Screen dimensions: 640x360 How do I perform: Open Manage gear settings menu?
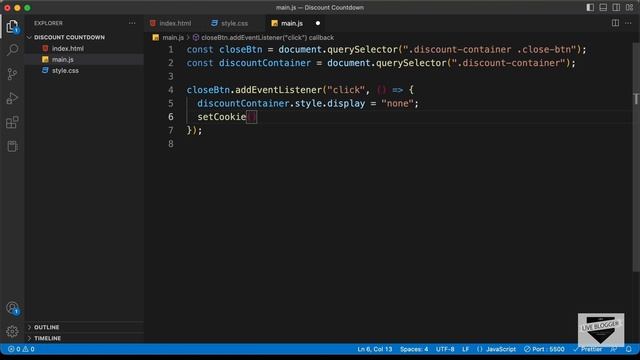point(12,331)
